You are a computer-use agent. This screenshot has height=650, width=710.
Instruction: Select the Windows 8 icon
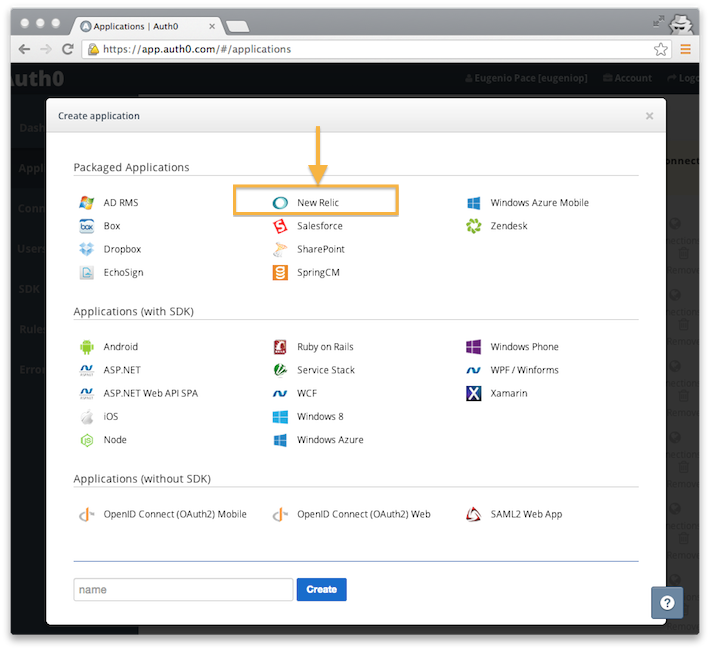280,416
